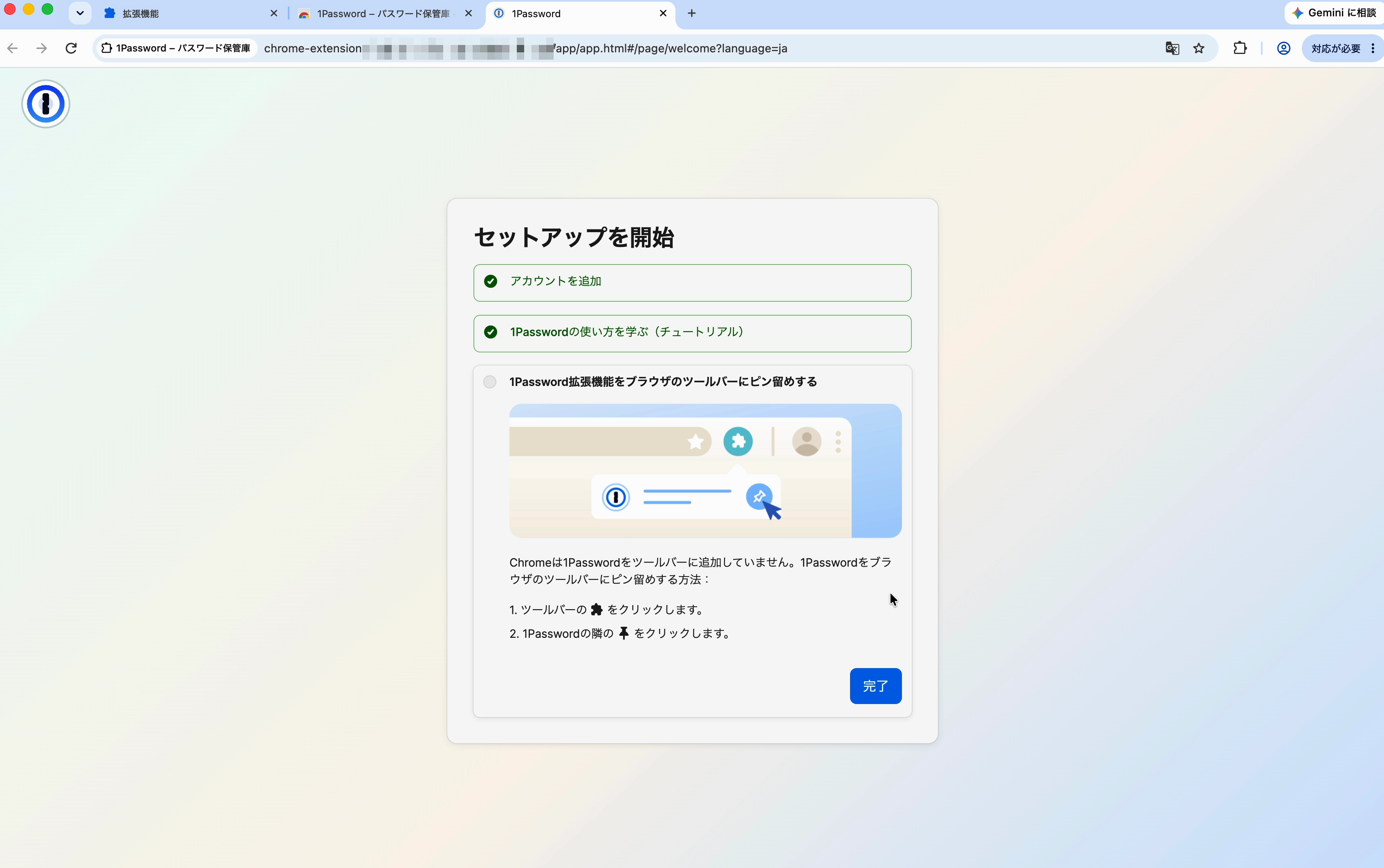Close the 拡張機能 tab
Viewport: 1384px width, 868px height.
[x=274, y=13]
